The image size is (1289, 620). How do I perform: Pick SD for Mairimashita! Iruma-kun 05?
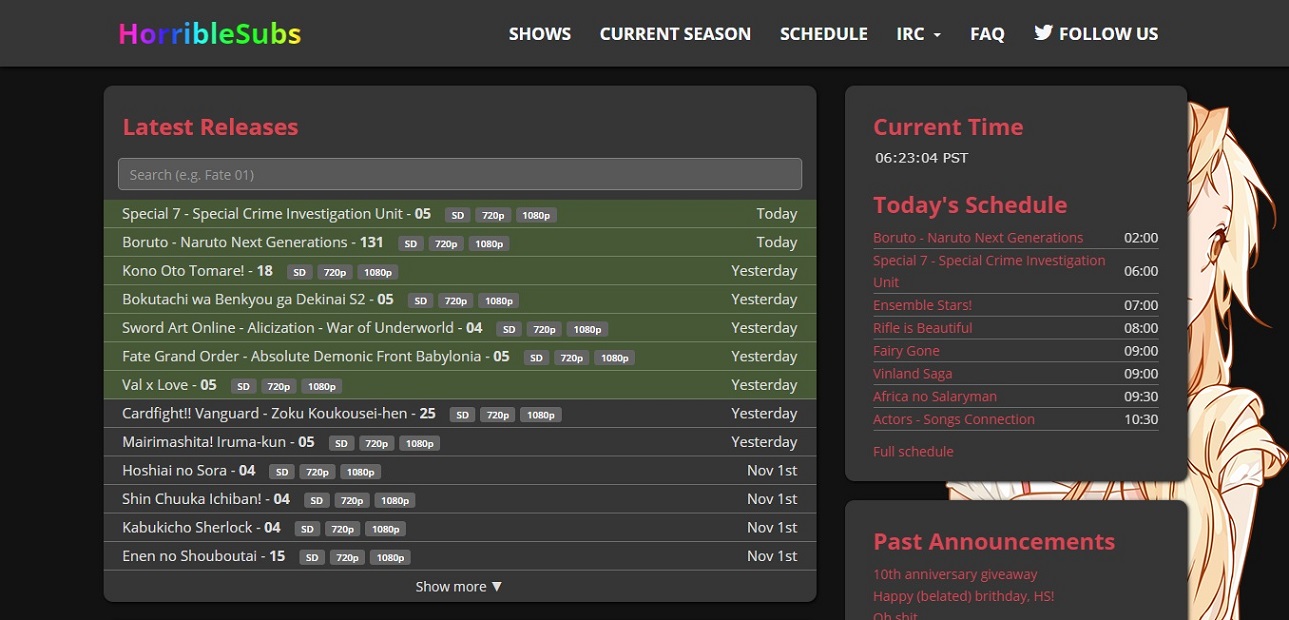tap(342, 443)
